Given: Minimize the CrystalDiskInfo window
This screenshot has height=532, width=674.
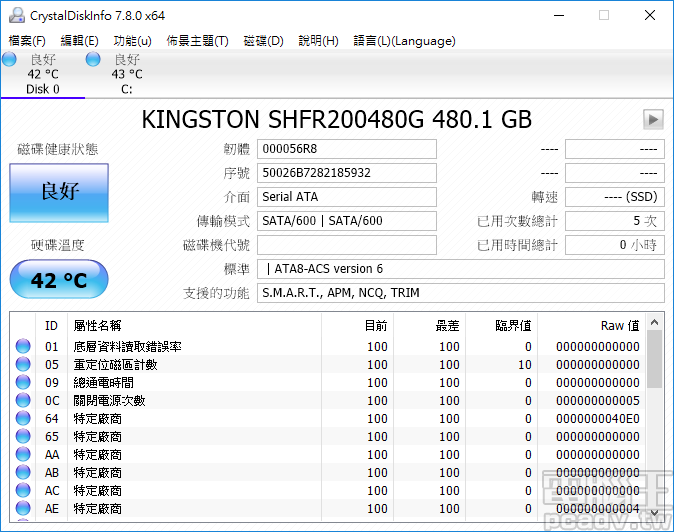Looking at the screenshot, I should click(559, 15).
